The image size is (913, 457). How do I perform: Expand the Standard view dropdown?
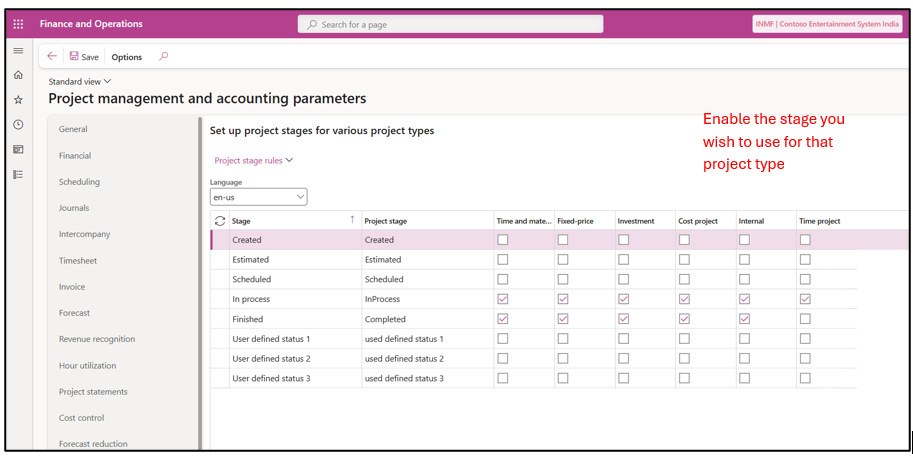coord(79,82)
